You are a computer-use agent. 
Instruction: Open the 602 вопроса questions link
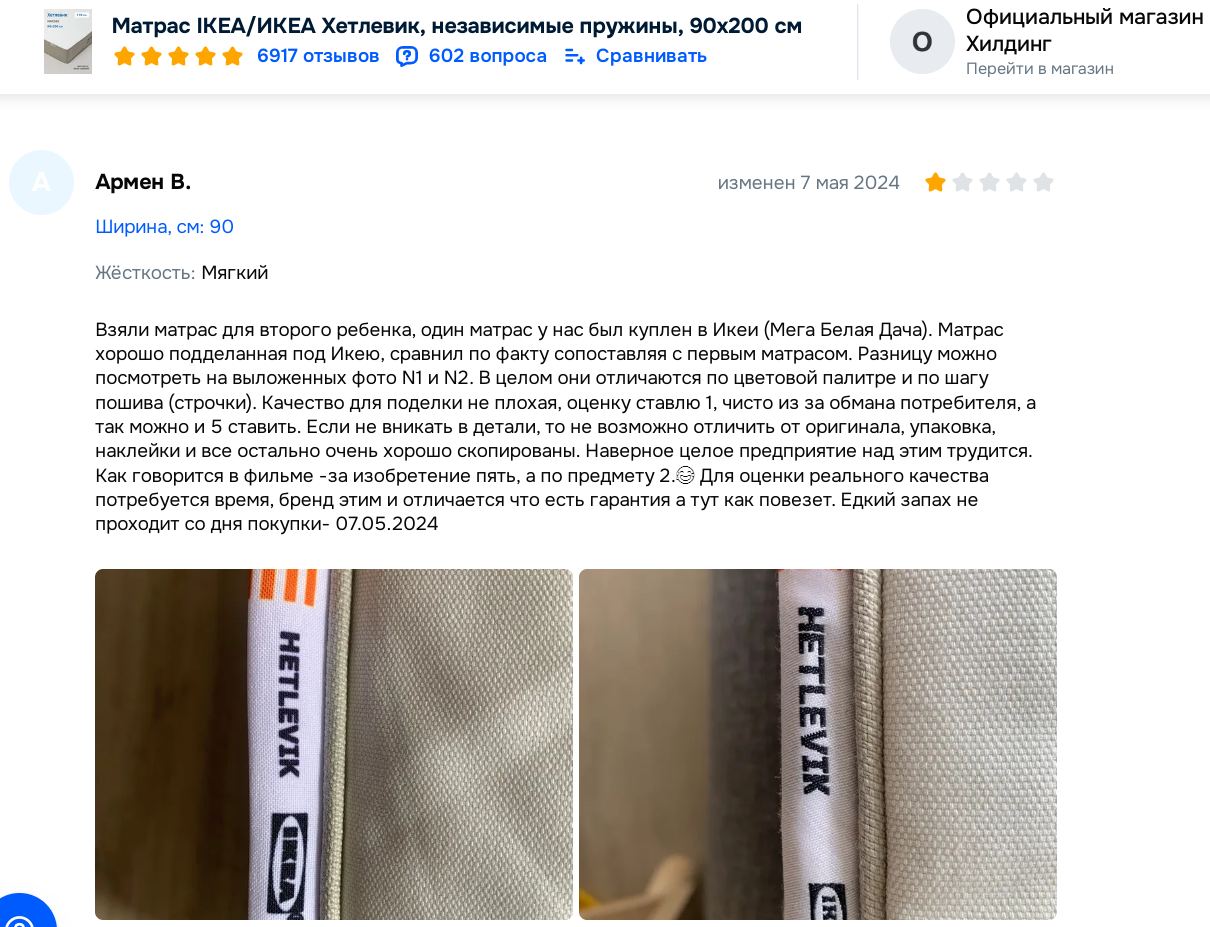point(488,56)
